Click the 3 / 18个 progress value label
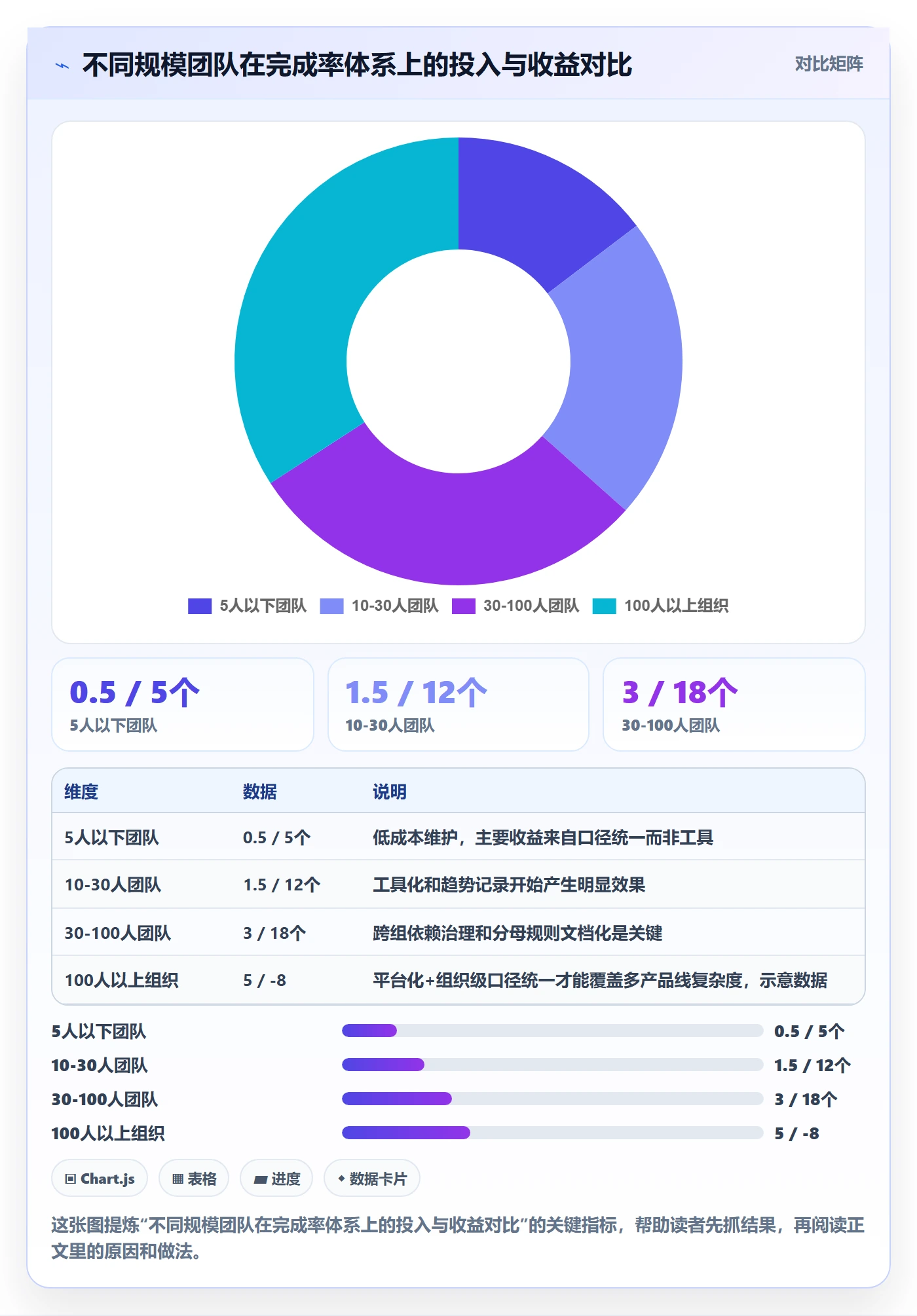The width and height of the screenshot is (917, 1316). point(806,1099)
